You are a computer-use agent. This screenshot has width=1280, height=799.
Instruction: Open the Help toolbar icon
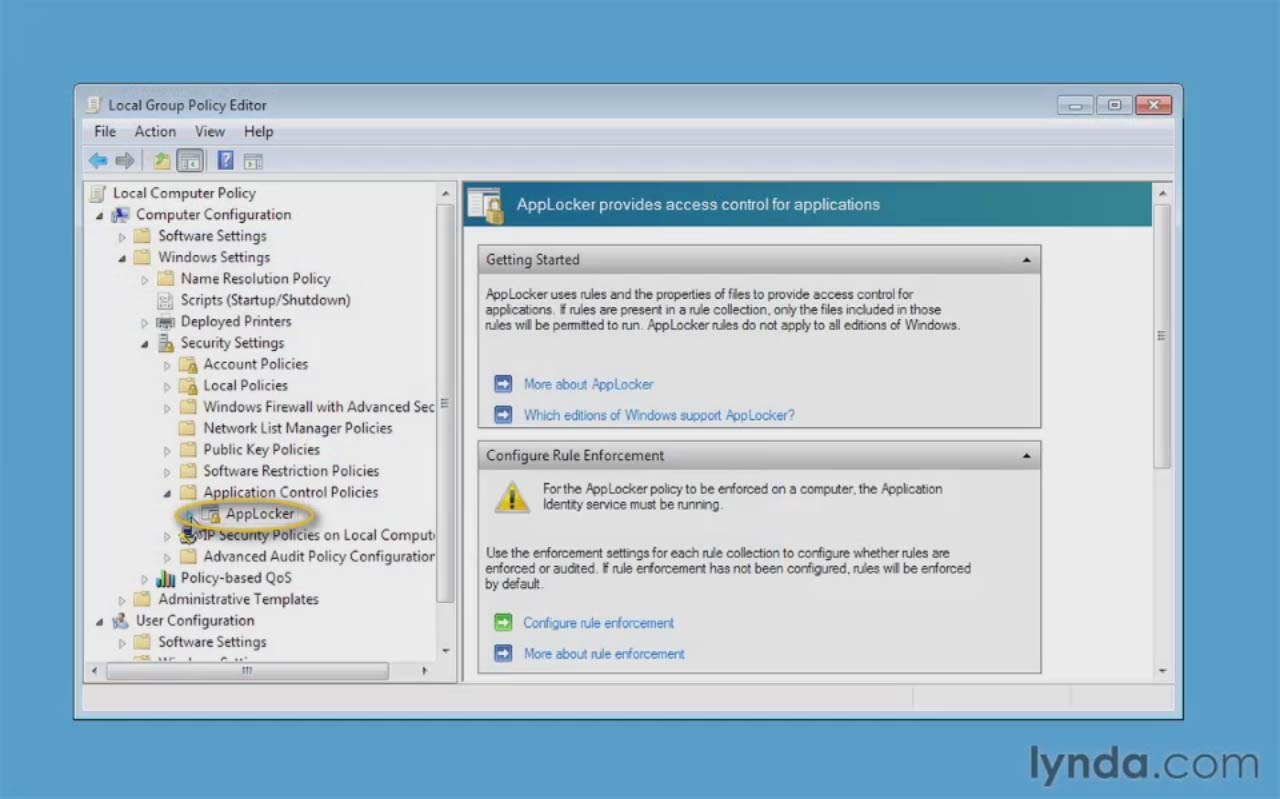(x=225, y=160)
